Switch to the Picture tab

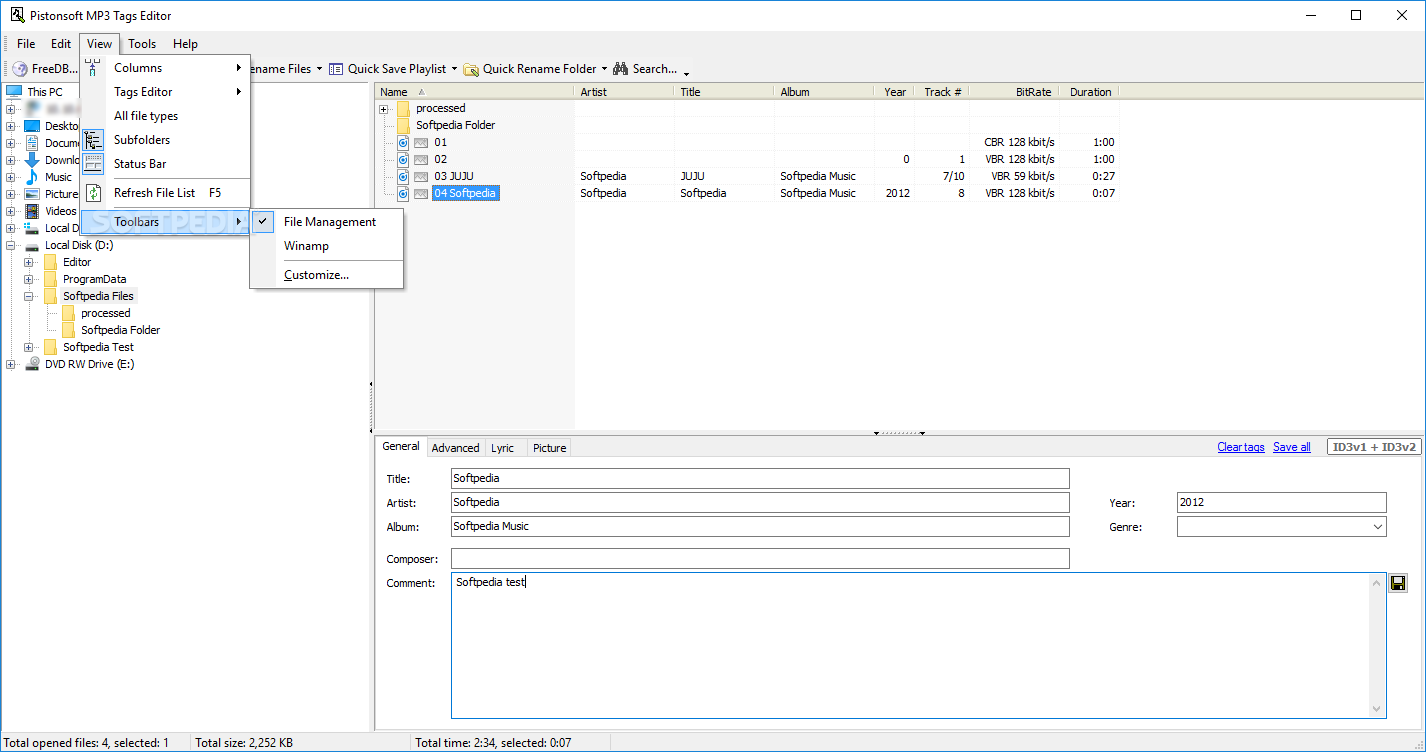point(549,448)
